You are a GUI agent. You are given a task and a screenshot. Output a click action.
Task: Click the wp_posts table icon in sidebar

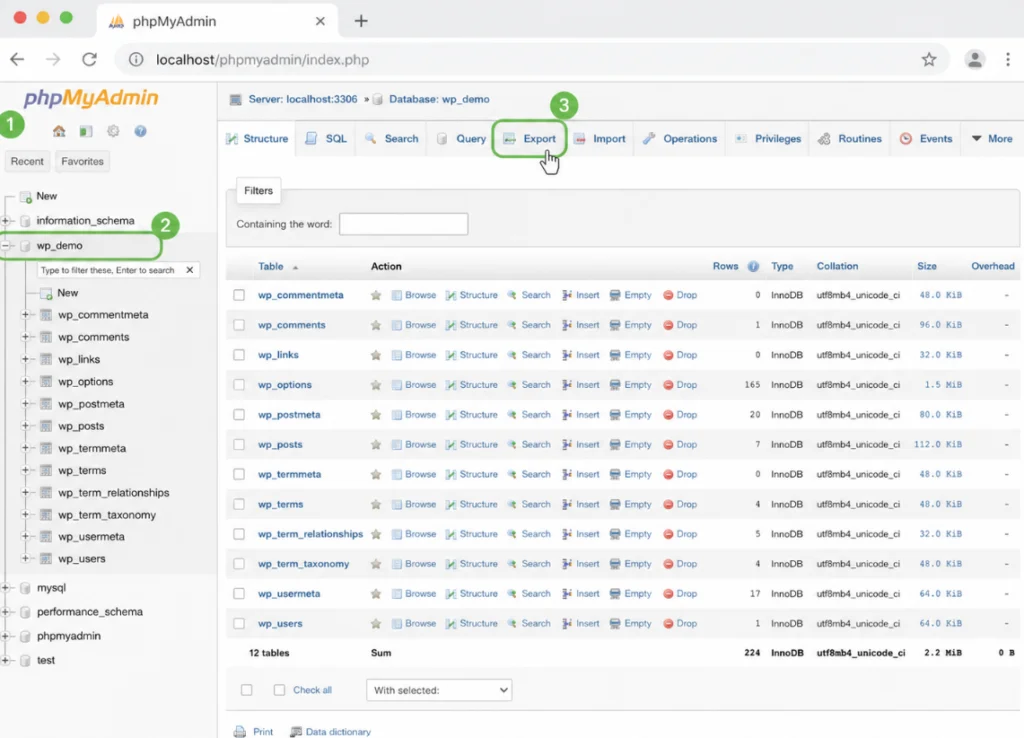46,426
